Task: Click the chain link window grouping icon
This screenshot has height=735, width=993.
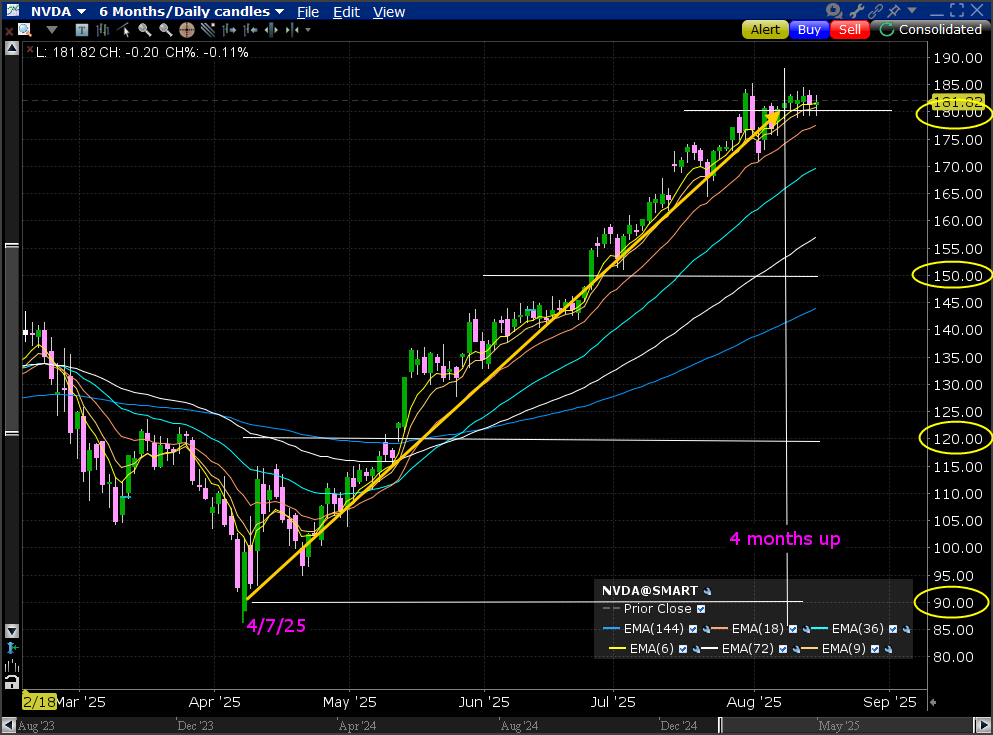Action: coord(876,11)
